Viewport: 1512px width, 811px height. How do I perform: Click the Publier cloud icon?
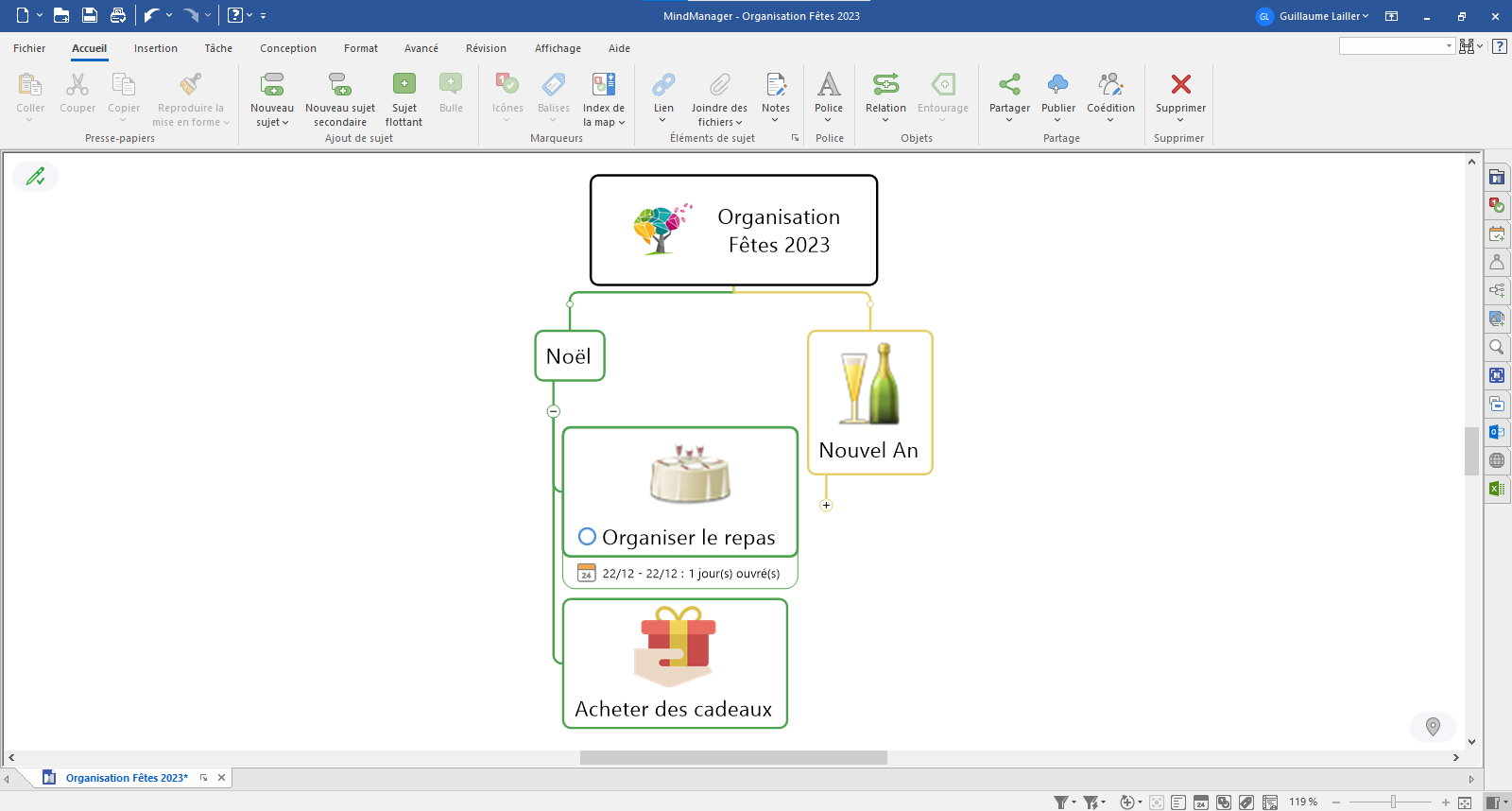tap(1057, 85)
